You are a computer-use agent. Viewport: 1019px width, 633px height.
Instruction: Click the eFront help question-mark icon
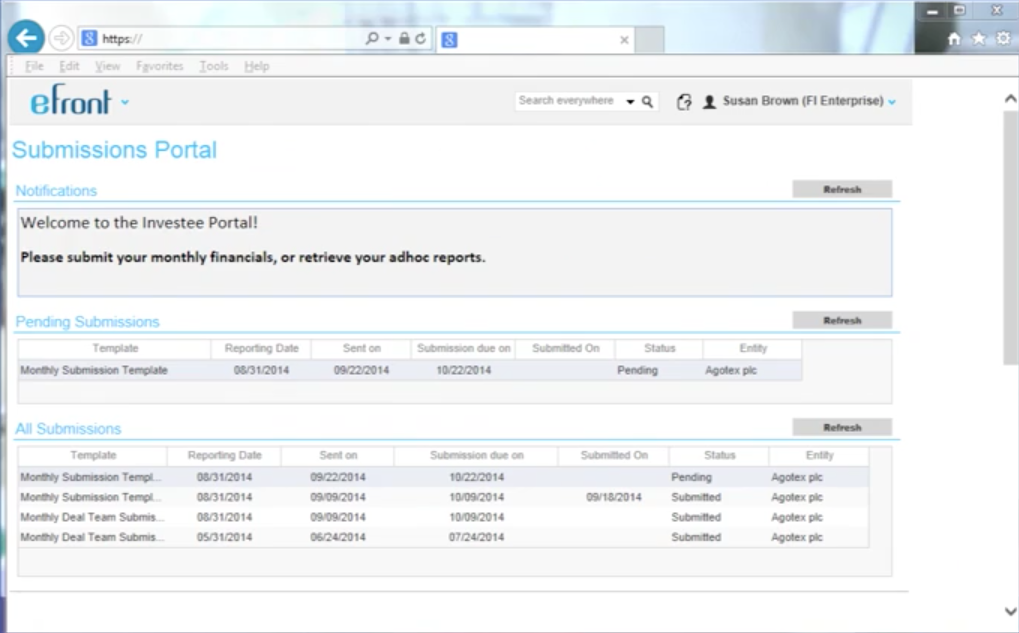pyautogui.click(x=682, y=101)
